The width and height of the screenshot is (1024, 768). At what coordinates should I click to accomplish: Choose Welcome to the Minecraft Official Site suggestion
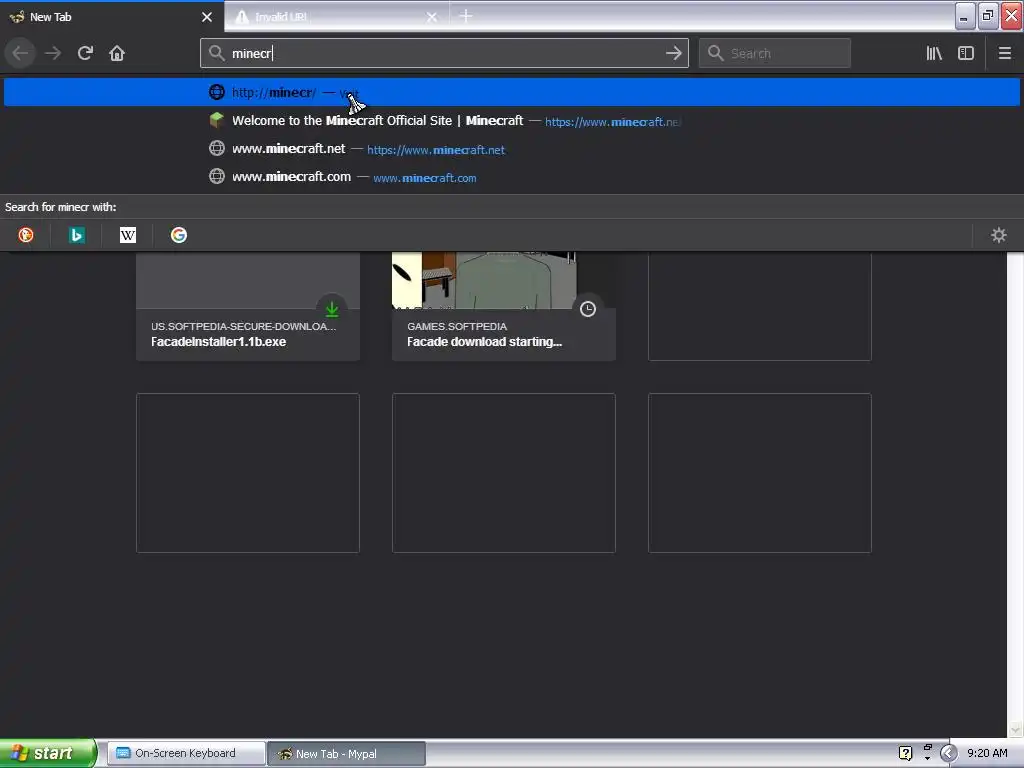point(512,121)
